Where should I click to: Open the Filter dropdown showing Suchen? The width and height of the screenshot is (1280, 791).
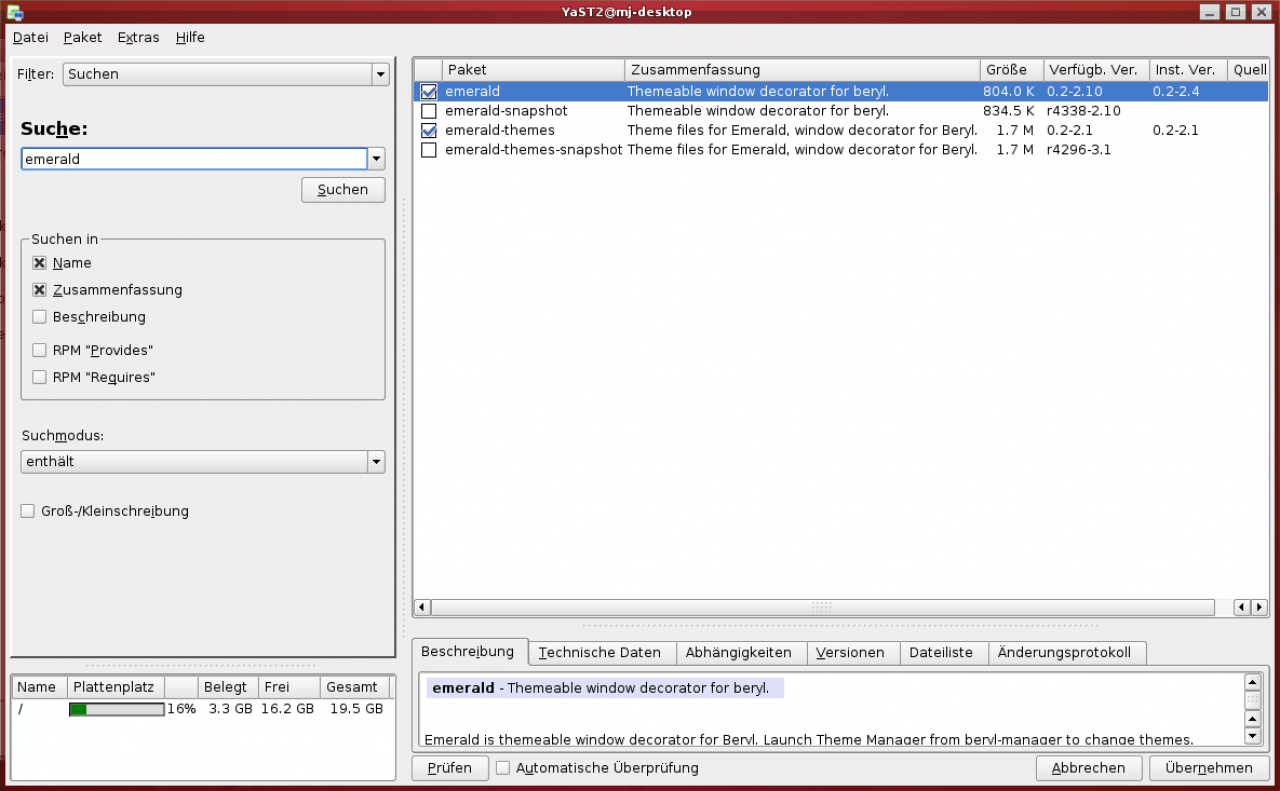[x=226, y=74]
